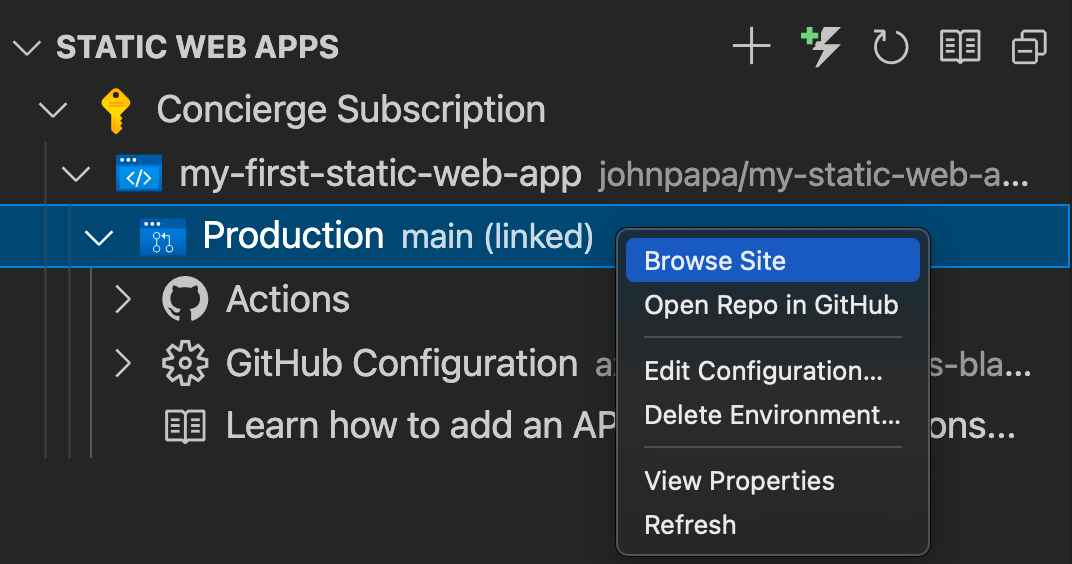The image size is (1072, 564).
Task: Select the Actions tree label
Action: tap(288, 299)
